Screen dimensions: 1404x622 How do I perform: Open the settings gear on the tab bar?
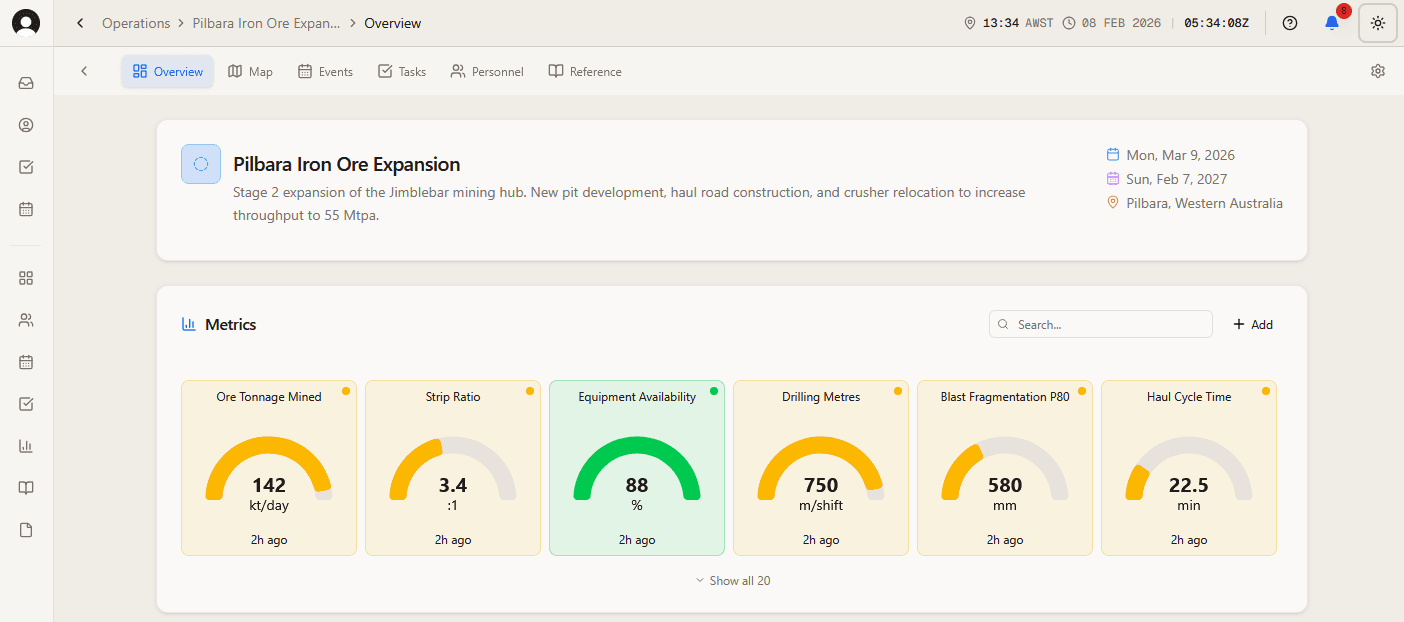coord(1377,71)
